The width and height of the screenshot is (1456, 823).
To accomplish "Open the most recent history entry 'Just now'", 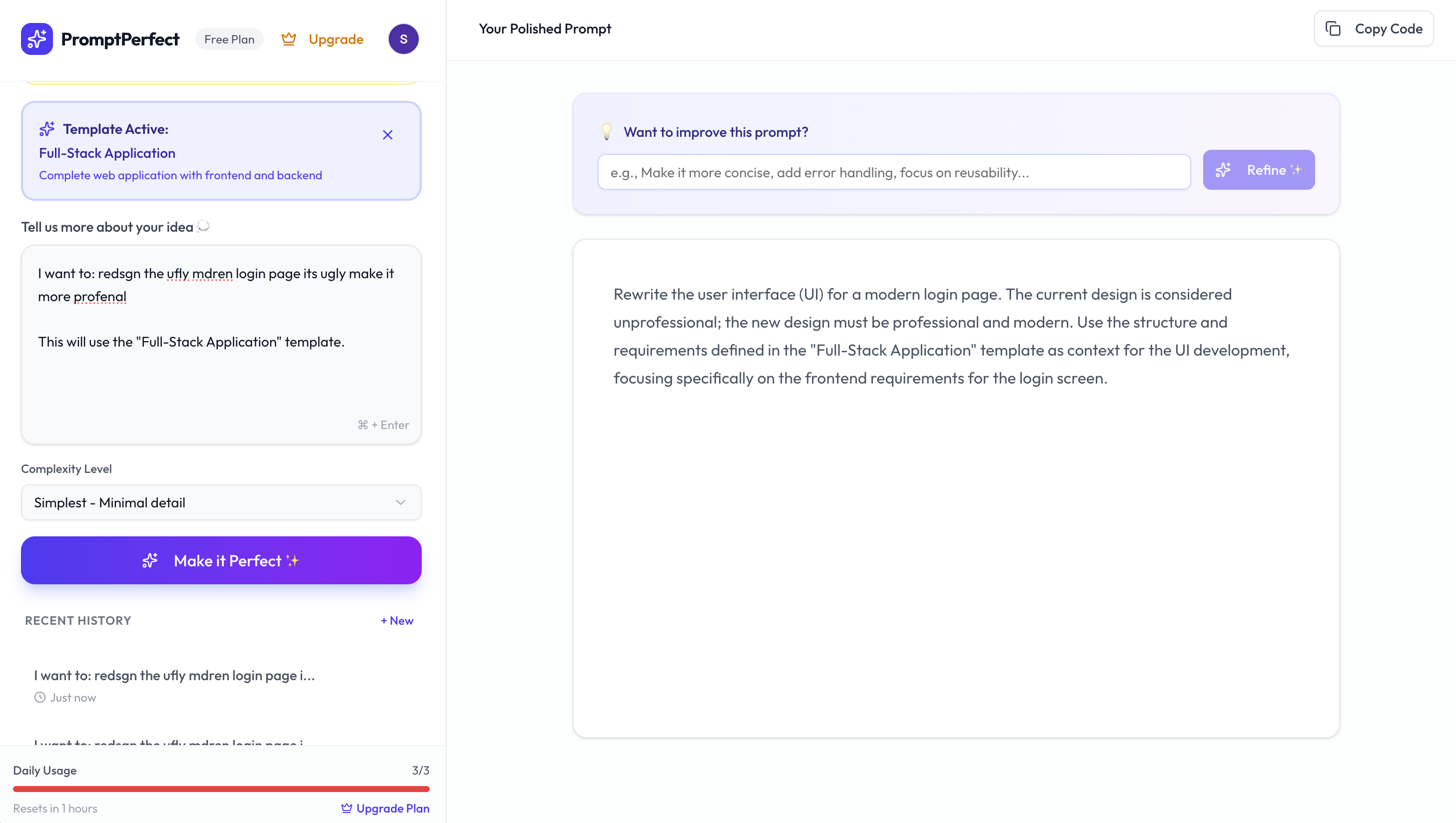I will pos(174,676).
